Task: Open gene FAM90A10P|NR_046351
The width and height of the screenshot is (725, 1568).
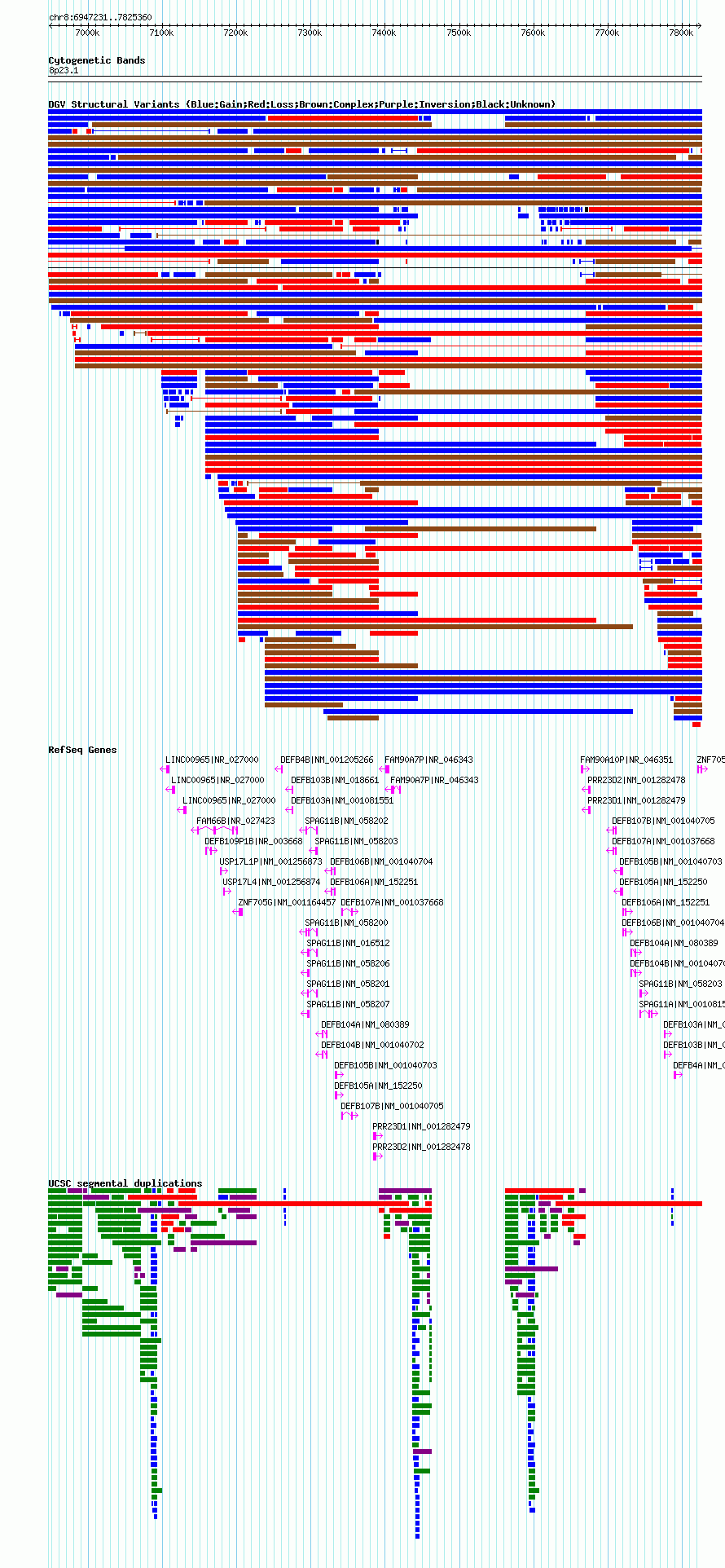Action: 626,760
